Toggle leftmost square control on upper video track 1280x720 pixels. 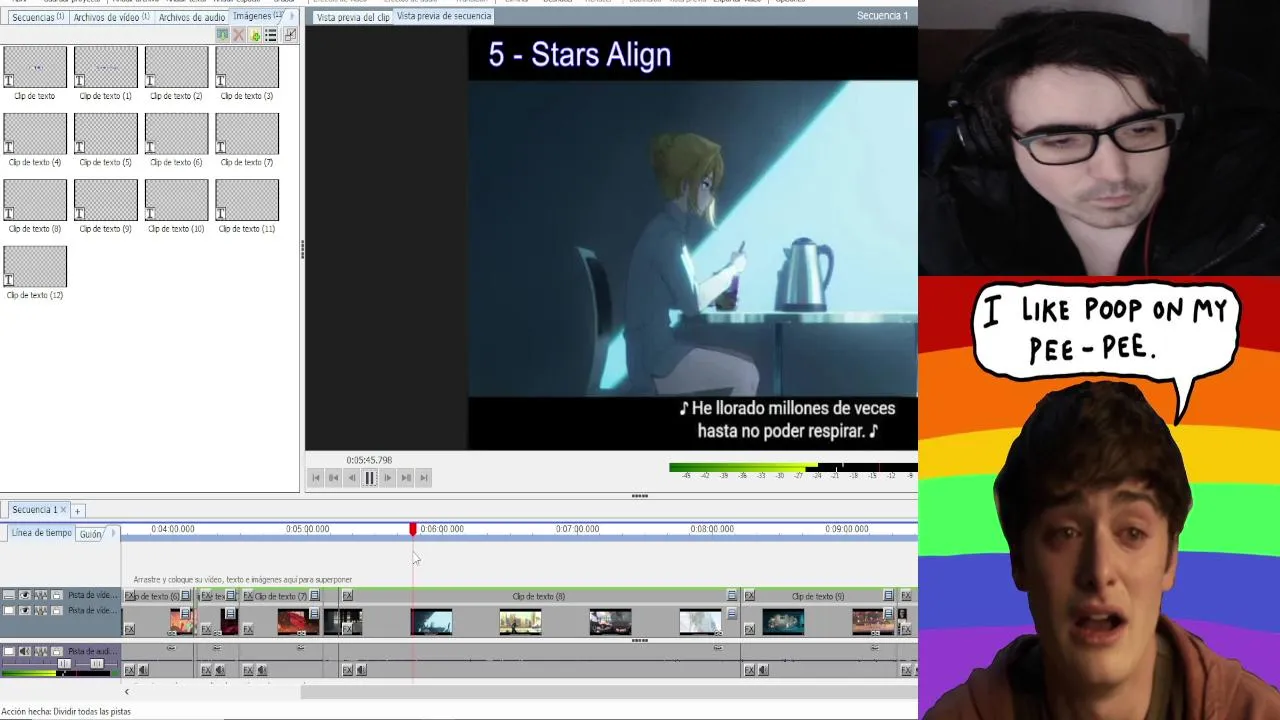(x=9, y=595)
